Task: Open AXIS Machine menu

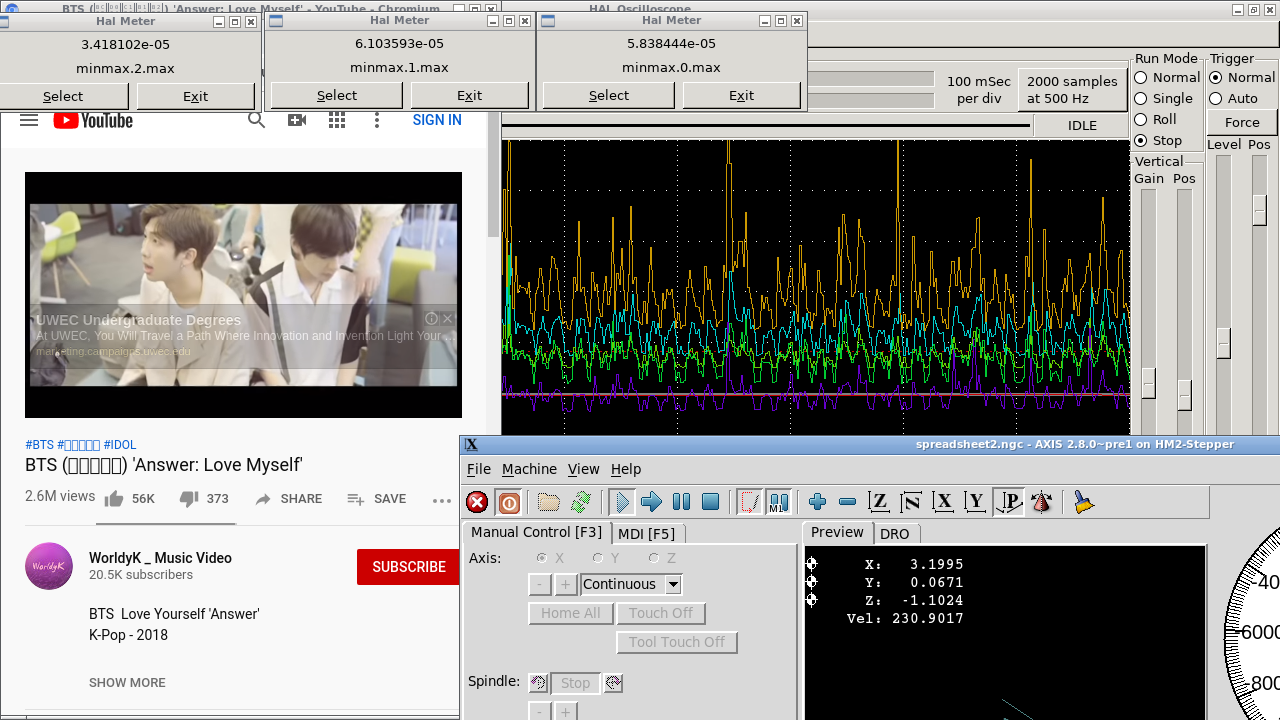Action: pyautogui.click(x=529, y=469)
